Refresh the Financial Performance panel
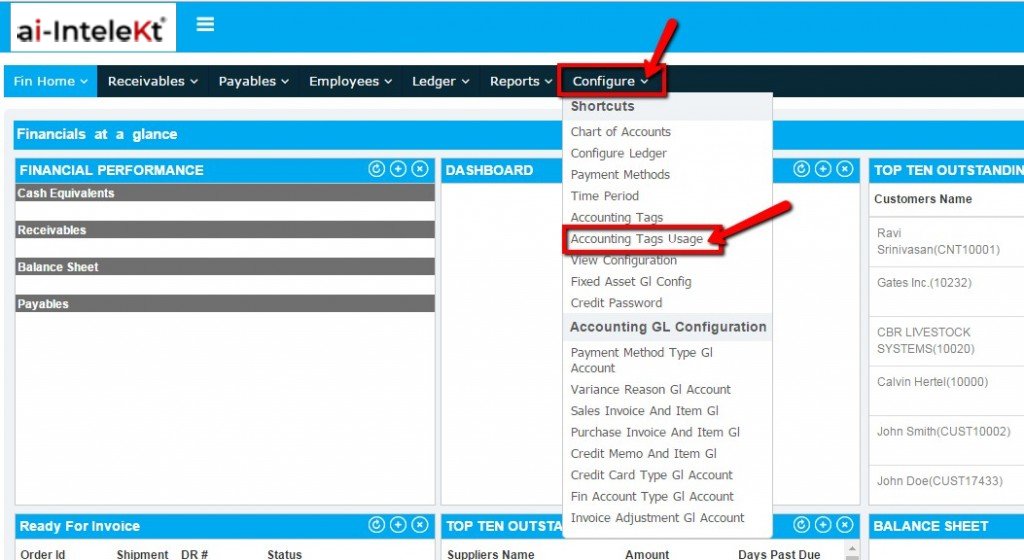Screen dimensions: 1024x560 (x=376, y=169)
